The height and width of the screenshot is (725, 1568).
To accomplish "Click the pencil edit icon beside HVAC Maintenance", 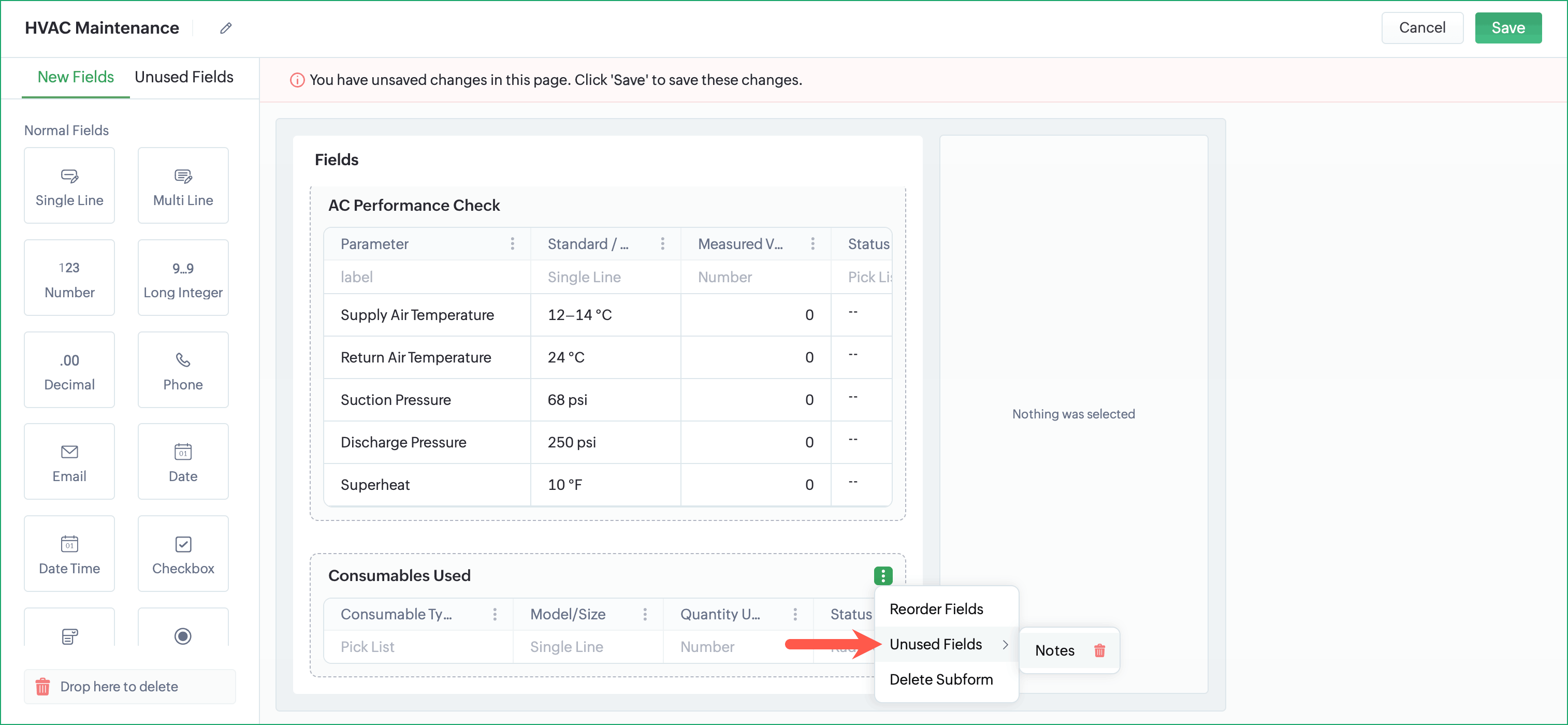I will point(226,28).
